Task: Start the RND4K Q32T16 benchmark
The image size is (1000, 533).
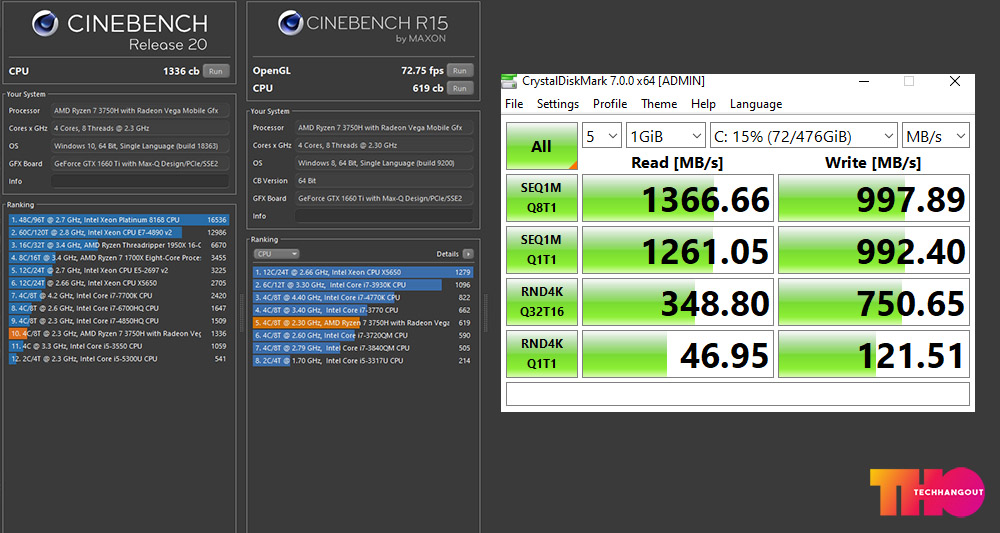Action: pyautogui.click(x=541, y=302)
